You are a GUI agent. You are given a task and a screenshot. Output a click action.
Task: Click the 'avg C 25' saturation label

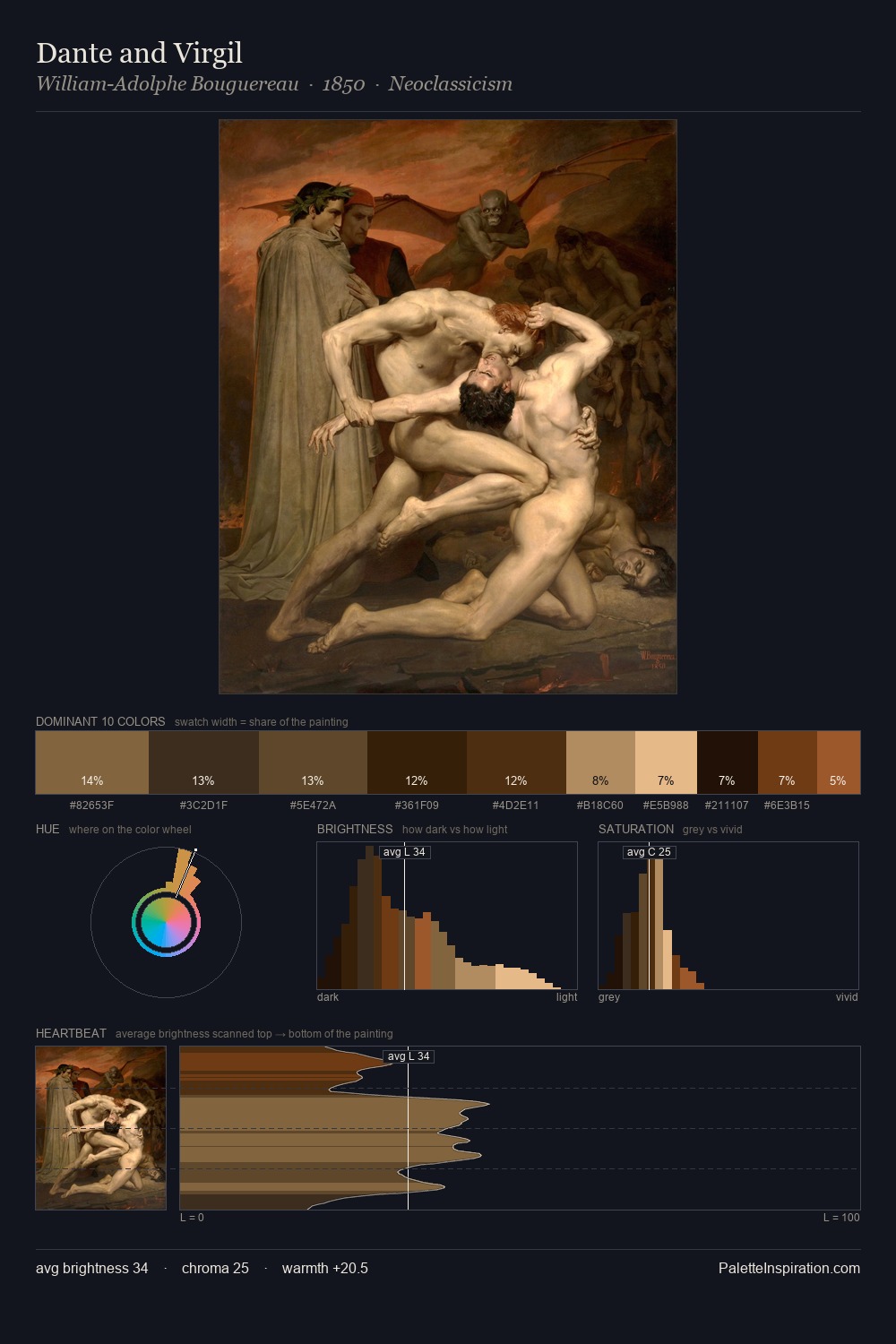[x=649, y=852]
